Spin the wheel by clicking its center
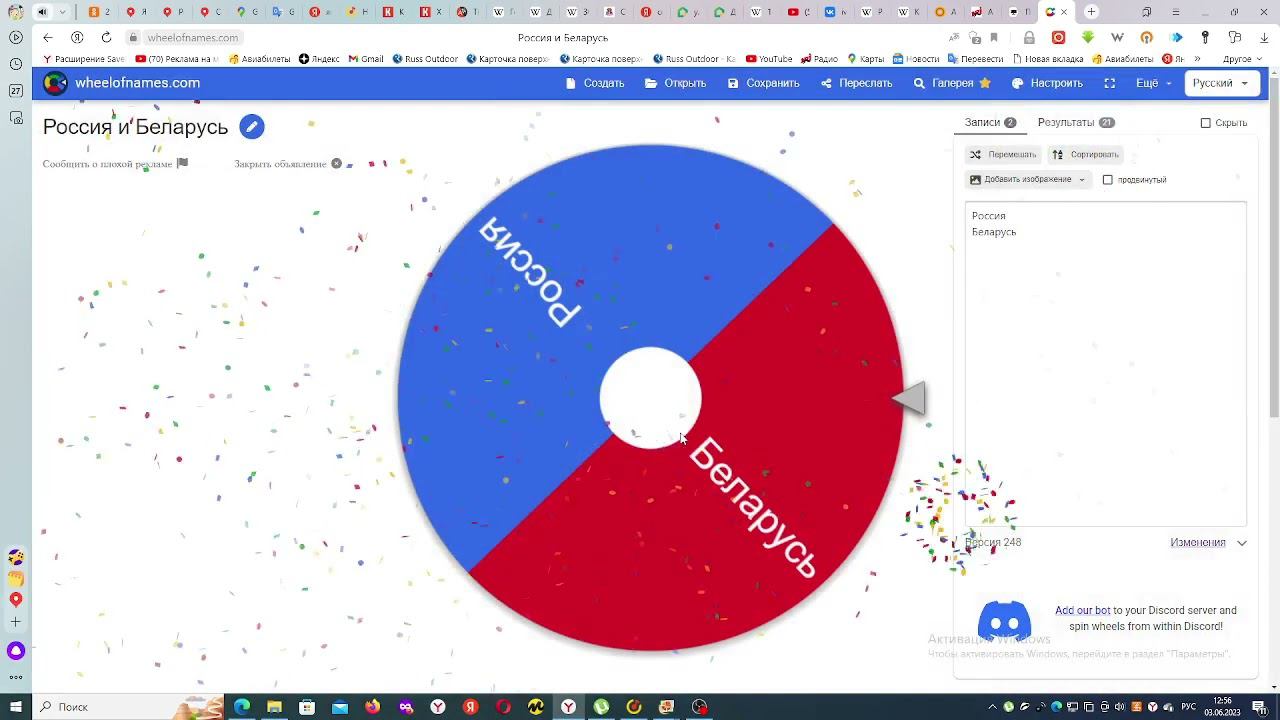 [650, 398]
